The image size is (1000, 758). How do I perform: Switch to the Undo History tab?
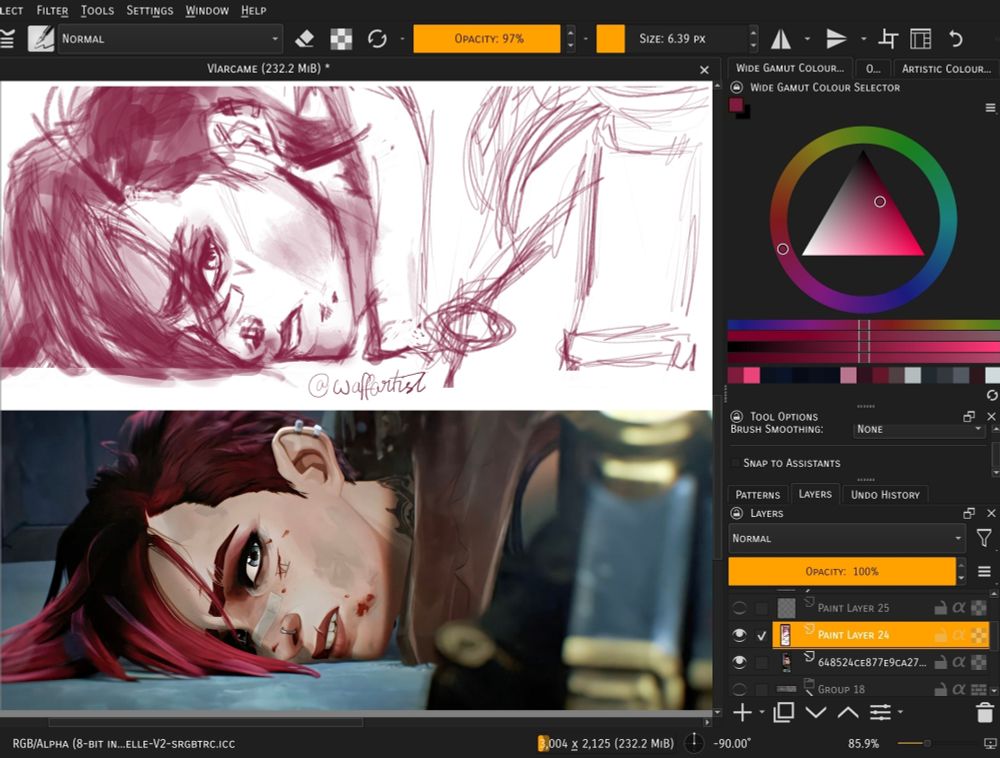(885, 495)
